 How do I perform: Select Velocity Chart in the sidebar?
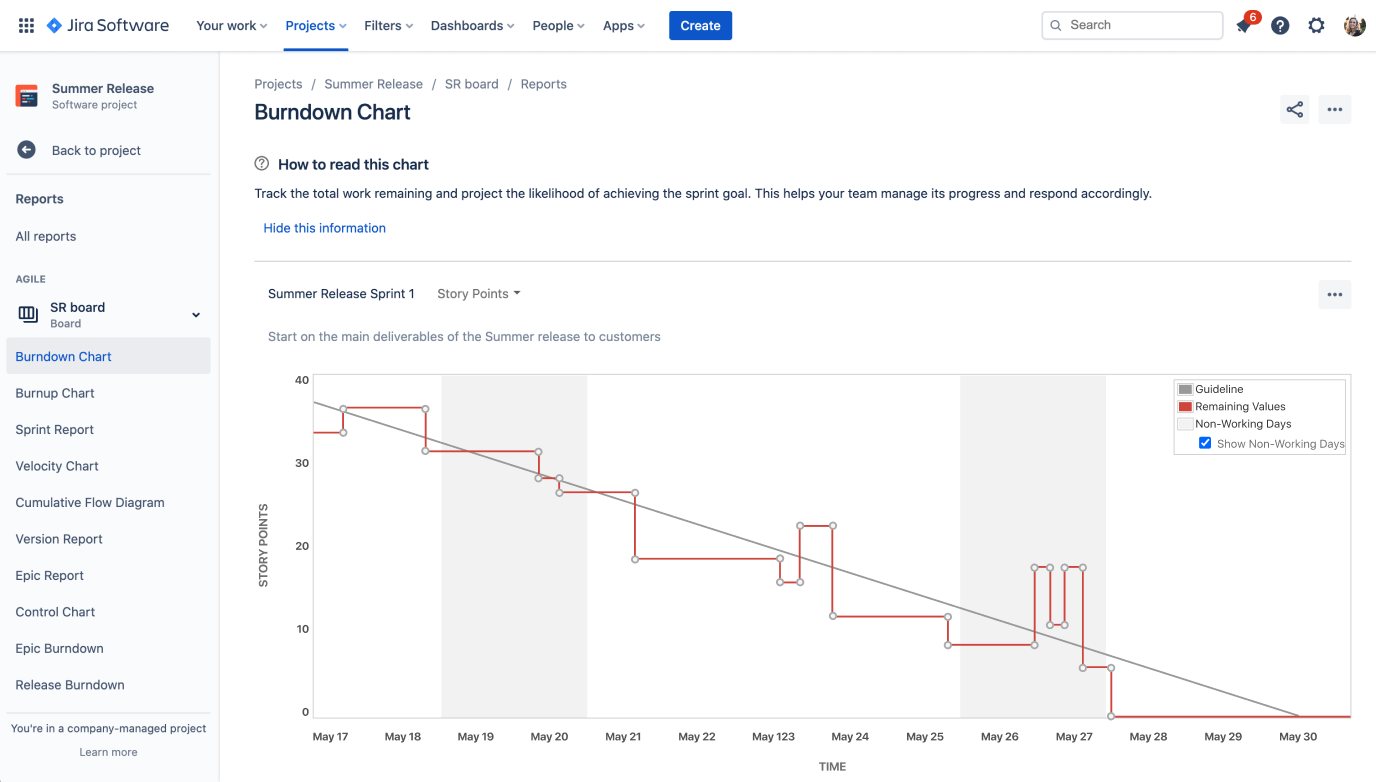57,466
